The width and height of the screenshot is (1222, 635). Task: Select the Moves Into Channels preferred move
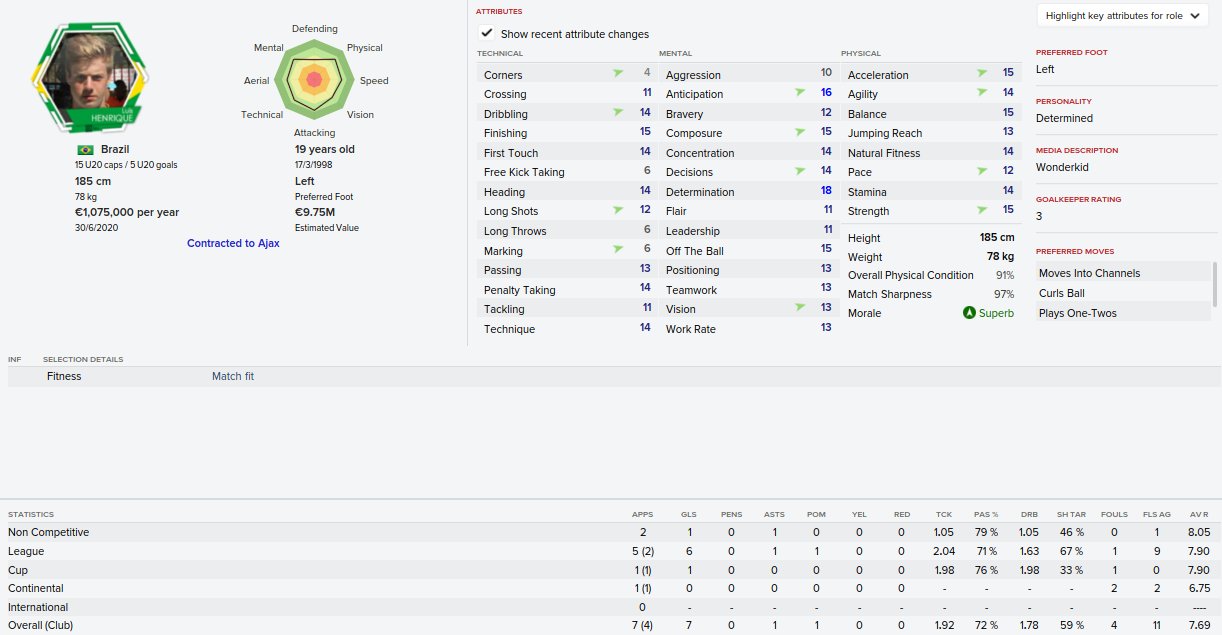(1089, 273)
